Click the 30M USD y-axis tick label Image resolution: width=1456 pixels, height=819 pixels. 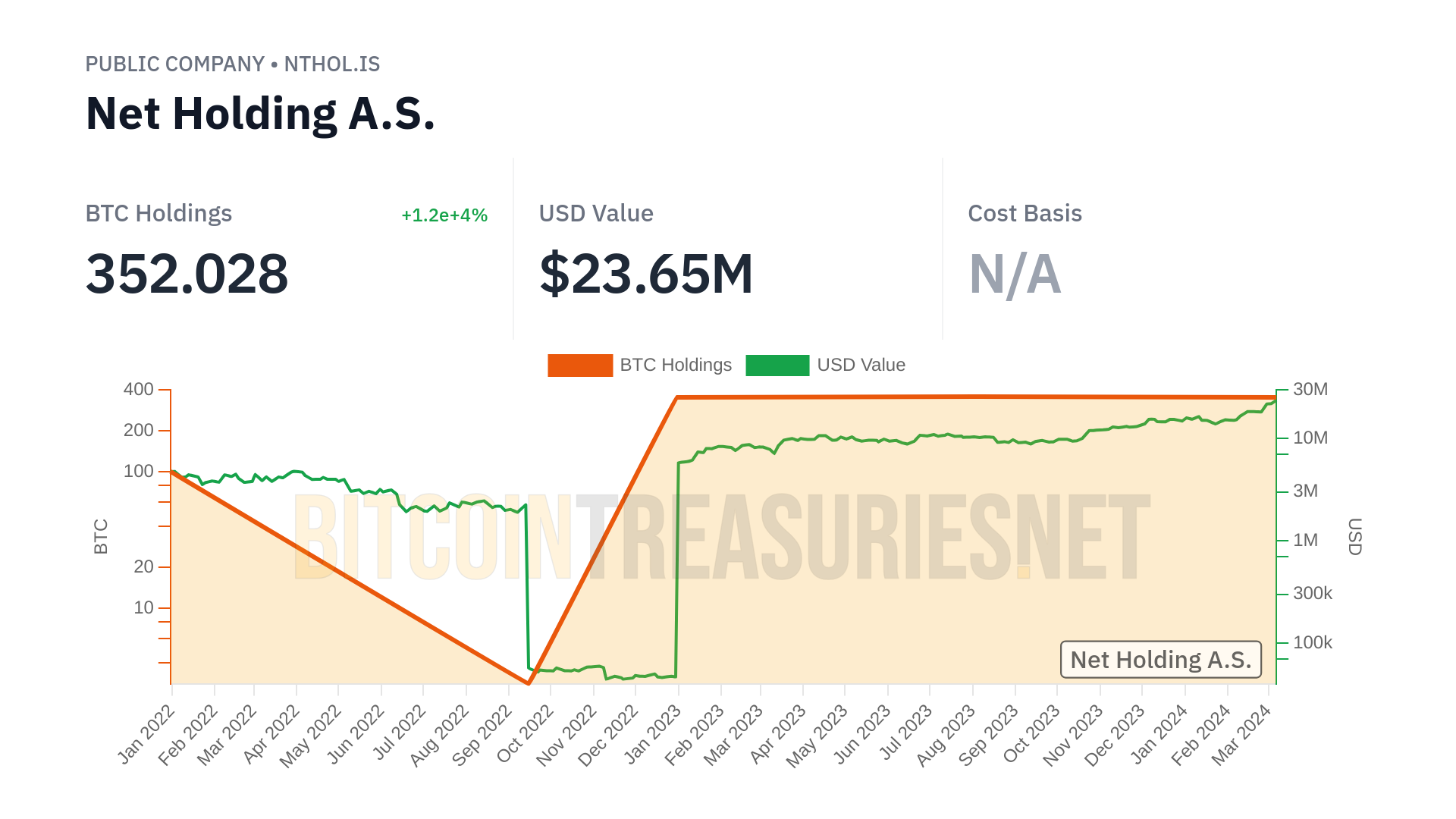pos(1310,389)
